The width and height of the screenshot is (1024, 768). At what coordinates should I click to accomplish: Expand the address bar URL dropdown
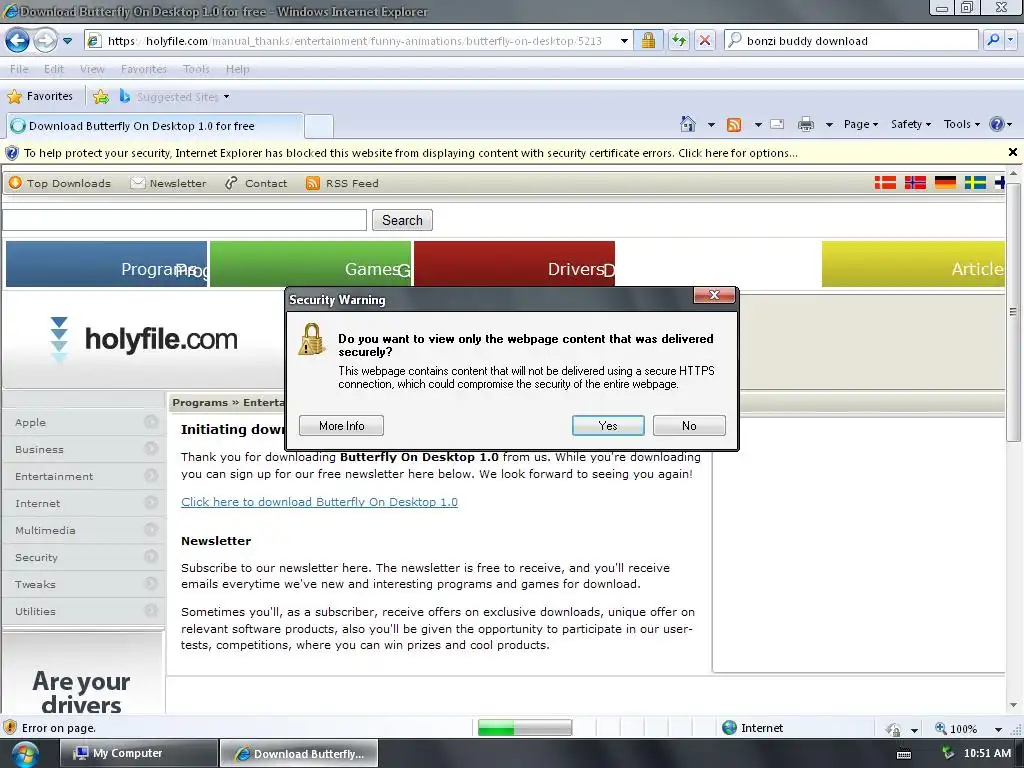coord(624,40)
